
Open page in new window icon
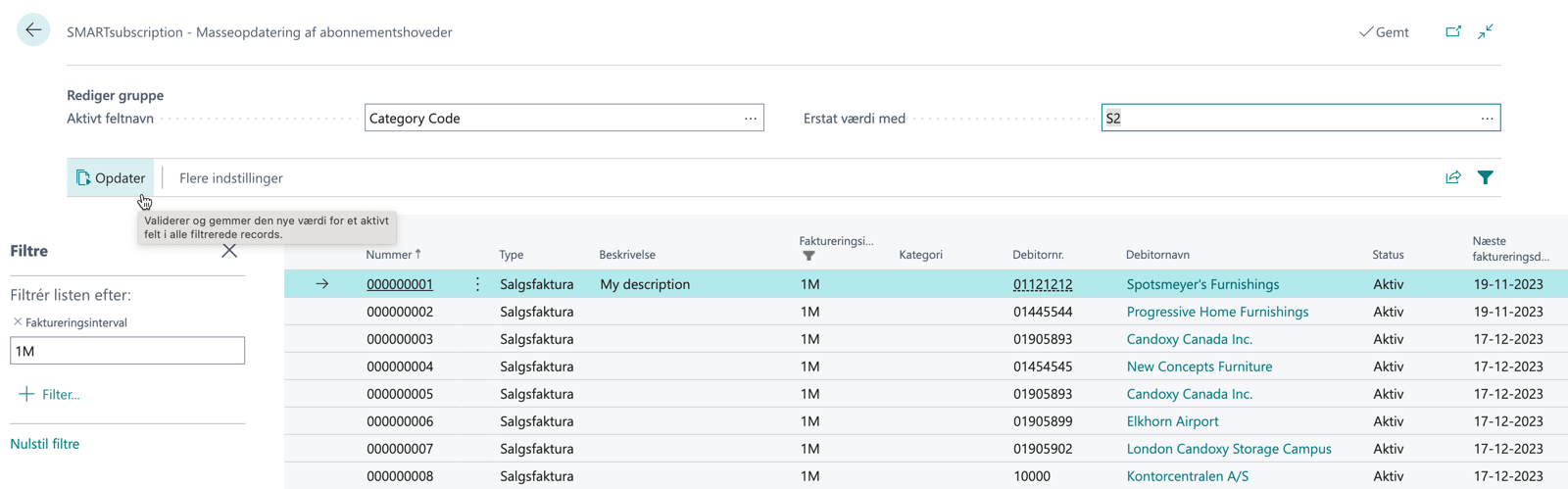1453,31
